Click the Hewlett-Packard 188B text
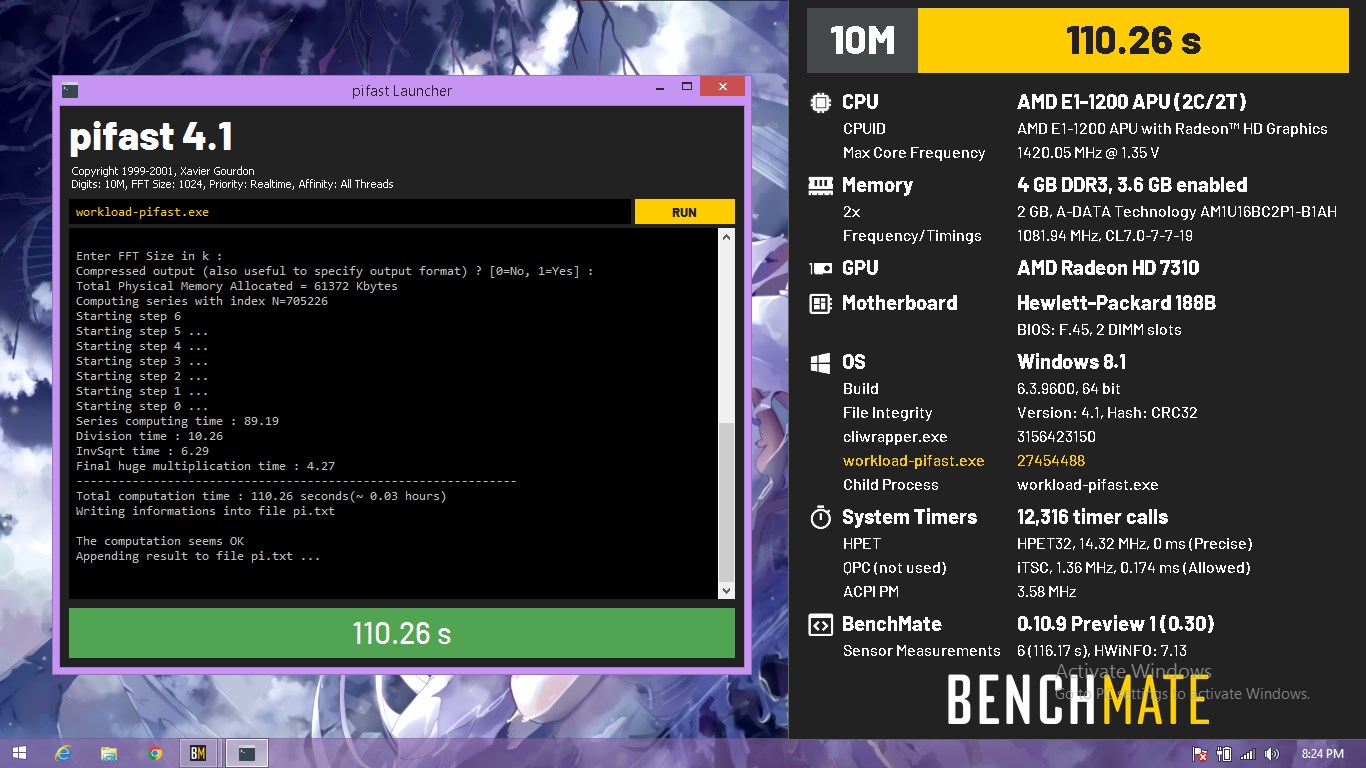This screenshot has height=768, width=1366. pos(1116,303)
